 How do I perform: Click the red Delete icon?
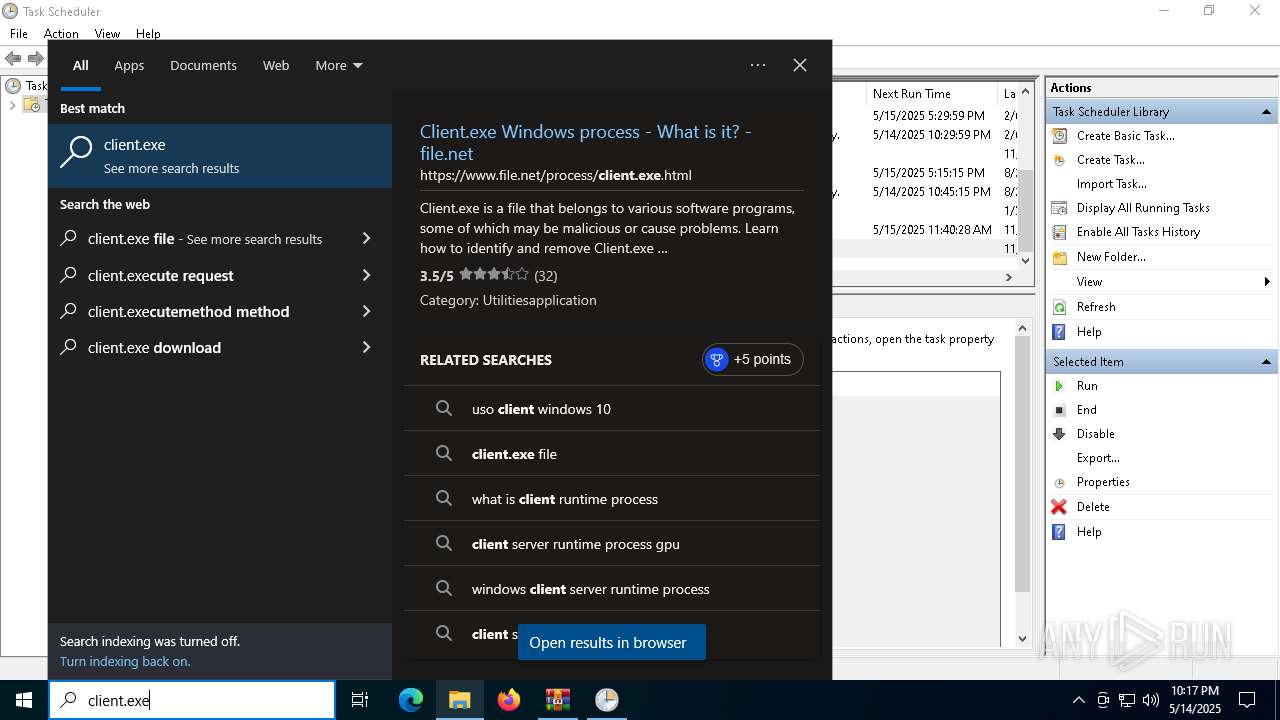coord(1060,507)
